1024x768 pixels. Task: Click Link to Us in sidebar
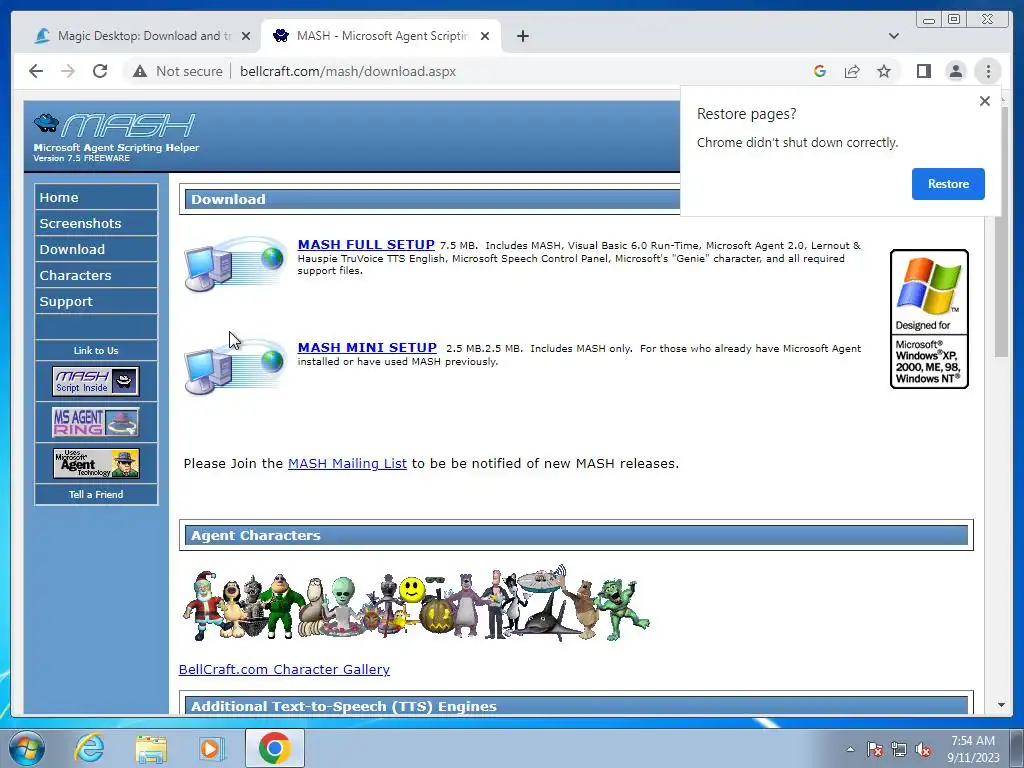96,351
